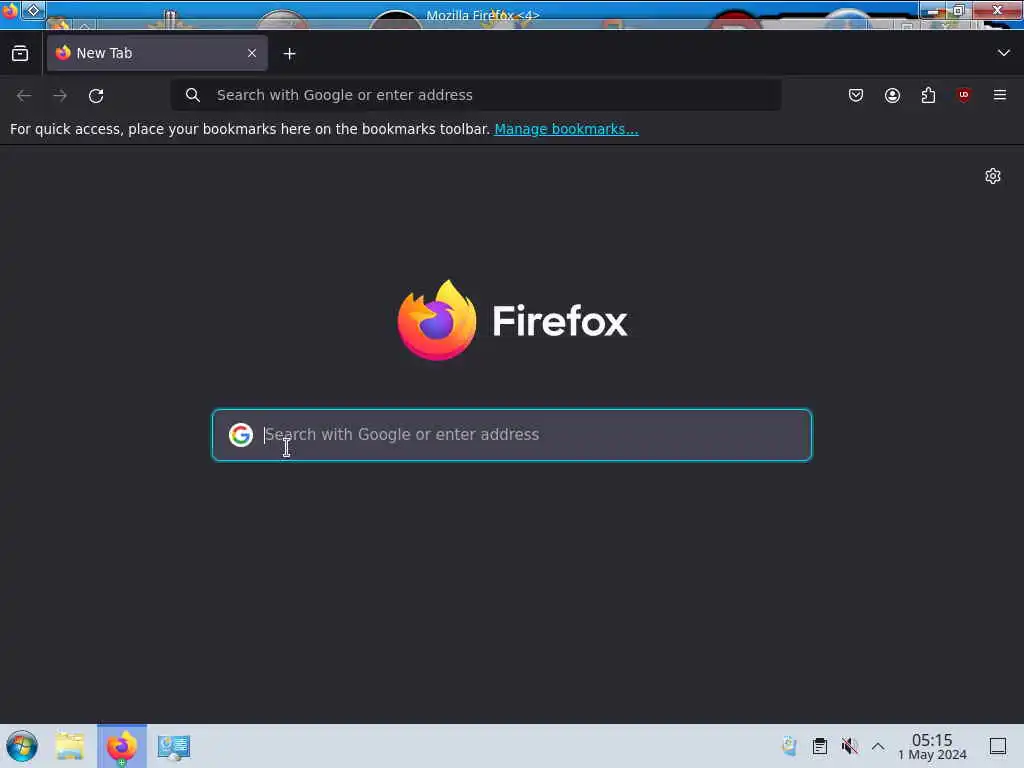The height and width of the screenshot is (768, 1024).
Task: Follow the Manage bookmarks link
Action: (x=566, y=129)
